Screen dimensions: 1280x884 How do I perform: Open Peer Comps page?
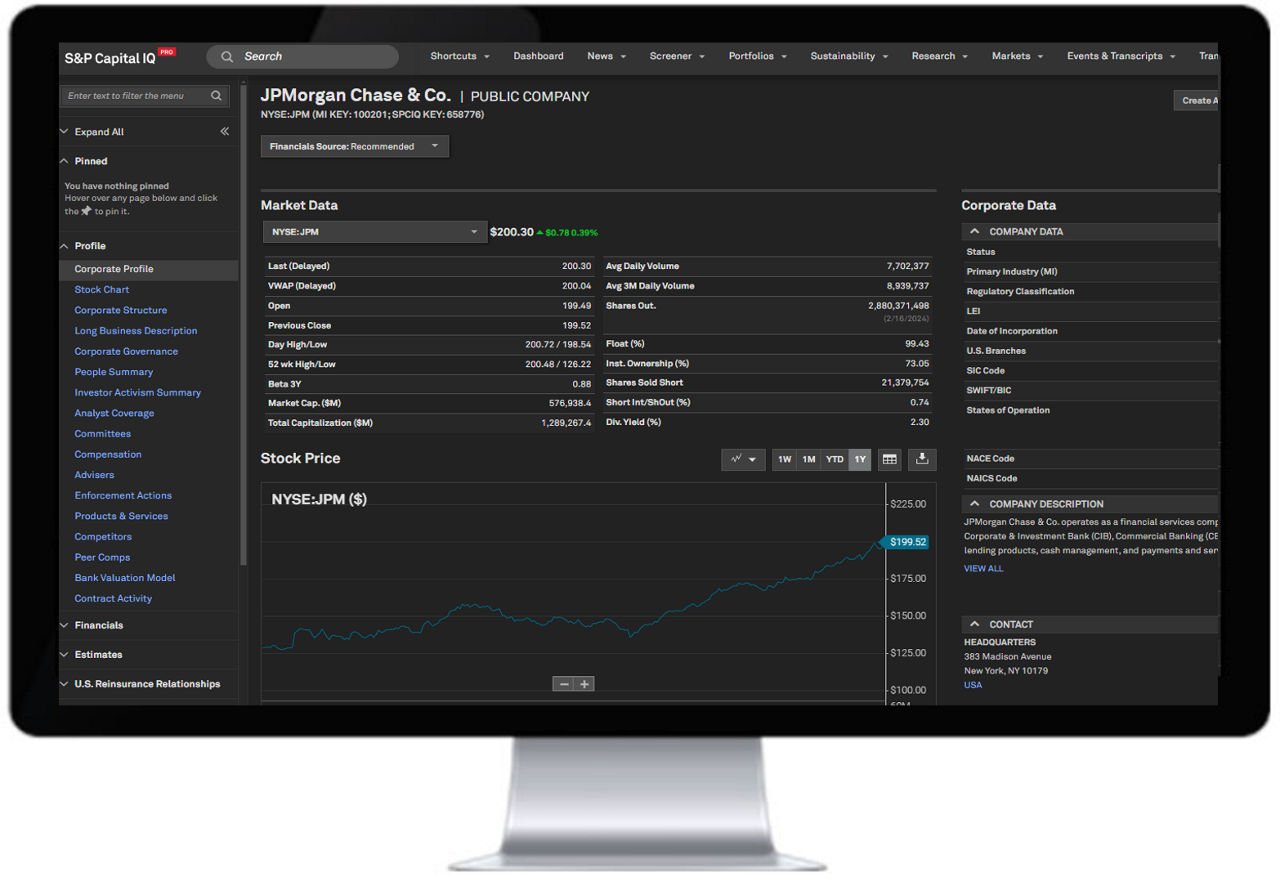tap(102, 558)
